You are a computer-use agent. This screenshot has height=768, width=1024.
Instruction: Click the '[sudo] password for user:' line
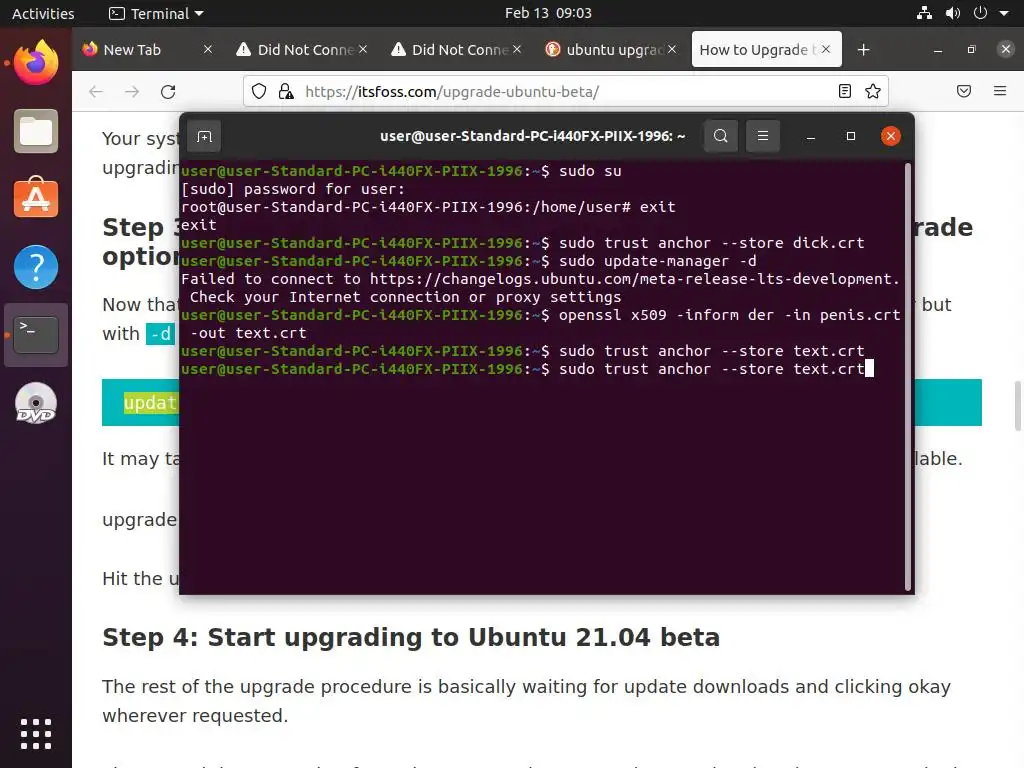click(293, 189)
